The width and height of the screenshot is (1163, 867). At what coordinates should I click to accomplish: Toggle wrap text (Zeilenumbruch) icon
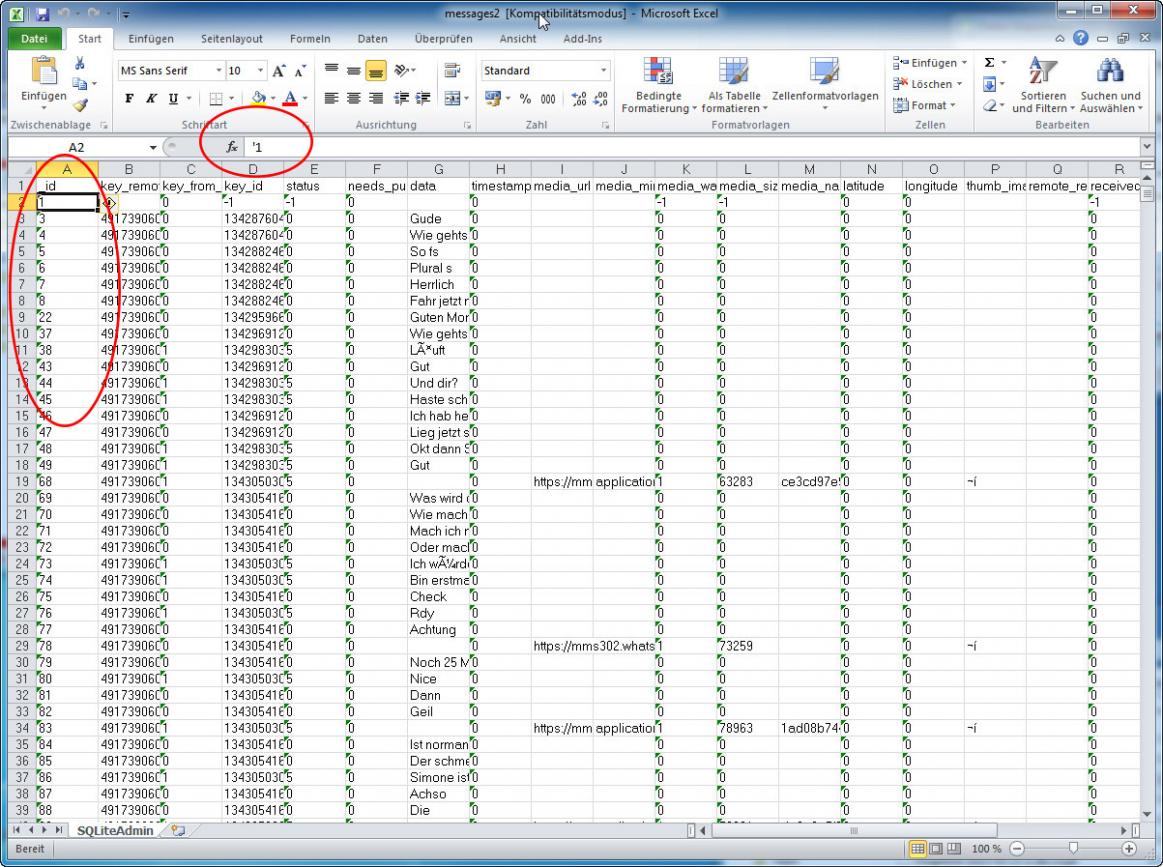[452, 70]
